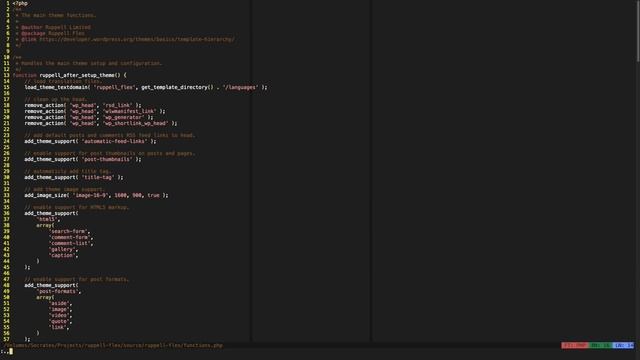Click the add_image_size call

click(x=45, y=196)
